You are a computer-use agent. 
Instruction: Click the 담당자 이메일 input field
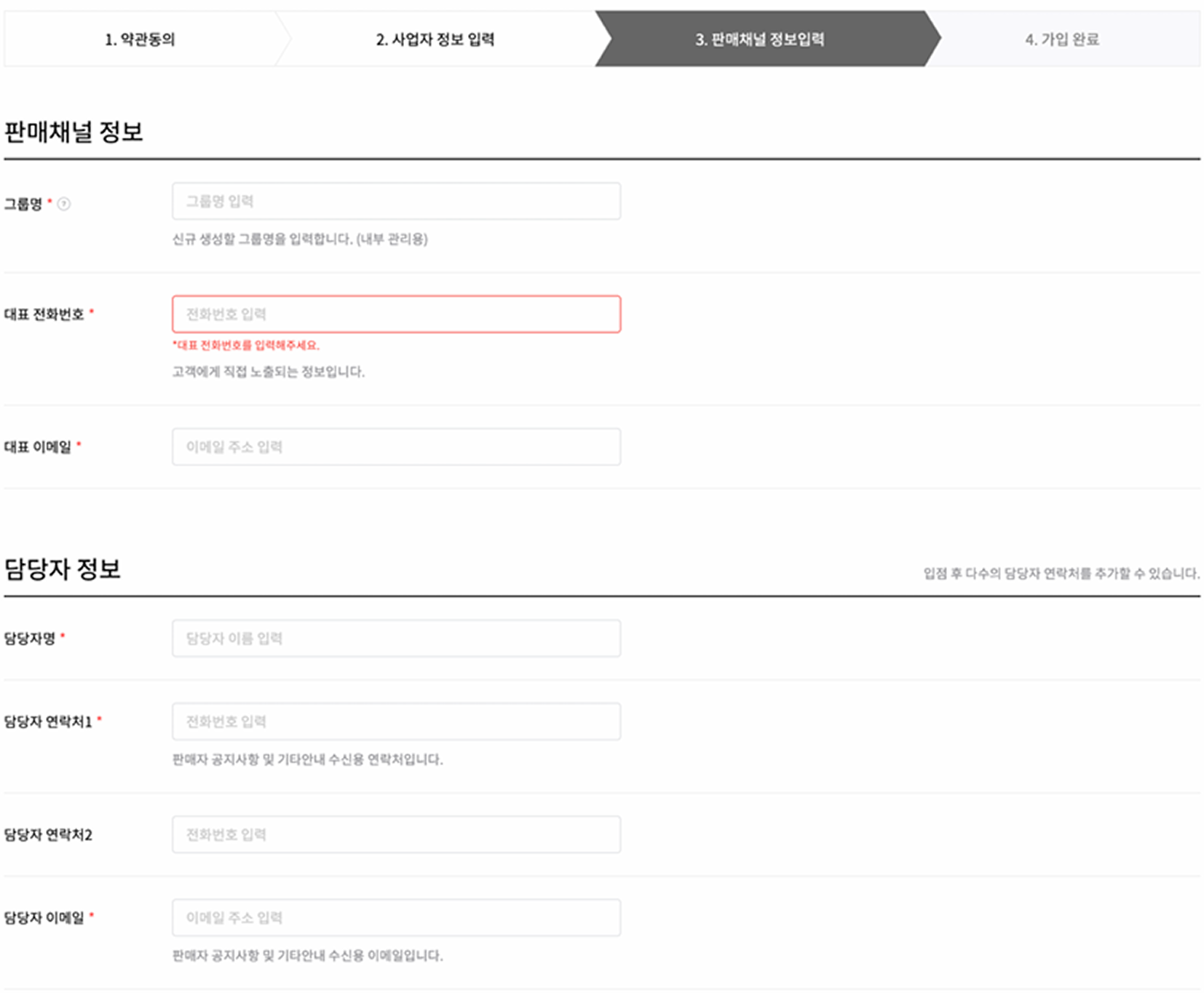(395, 917)
